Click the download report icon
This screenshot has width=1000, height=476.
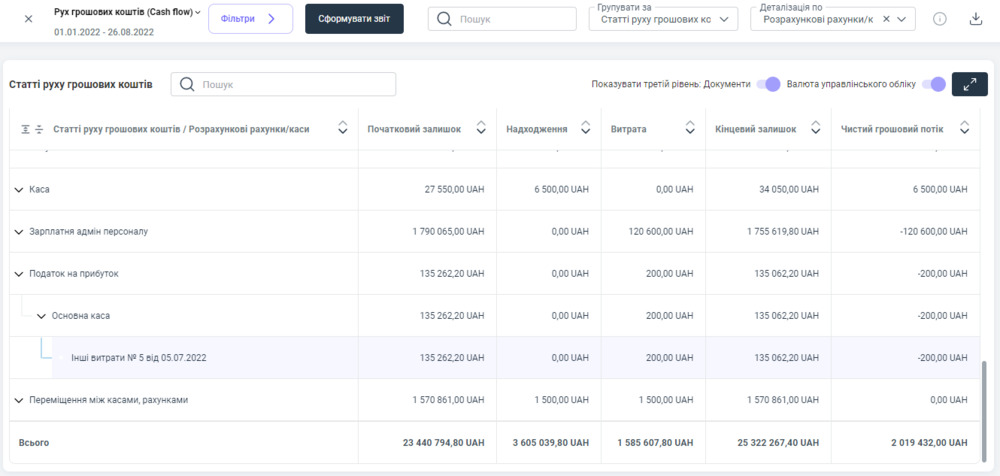click(975, 19)
